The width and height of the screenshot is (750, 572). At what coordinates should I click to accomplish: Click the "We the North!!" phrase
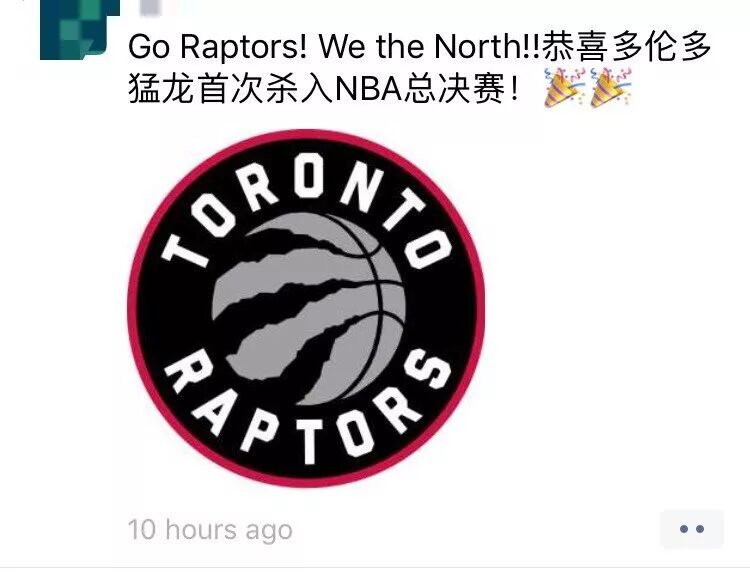coord(429,46)
